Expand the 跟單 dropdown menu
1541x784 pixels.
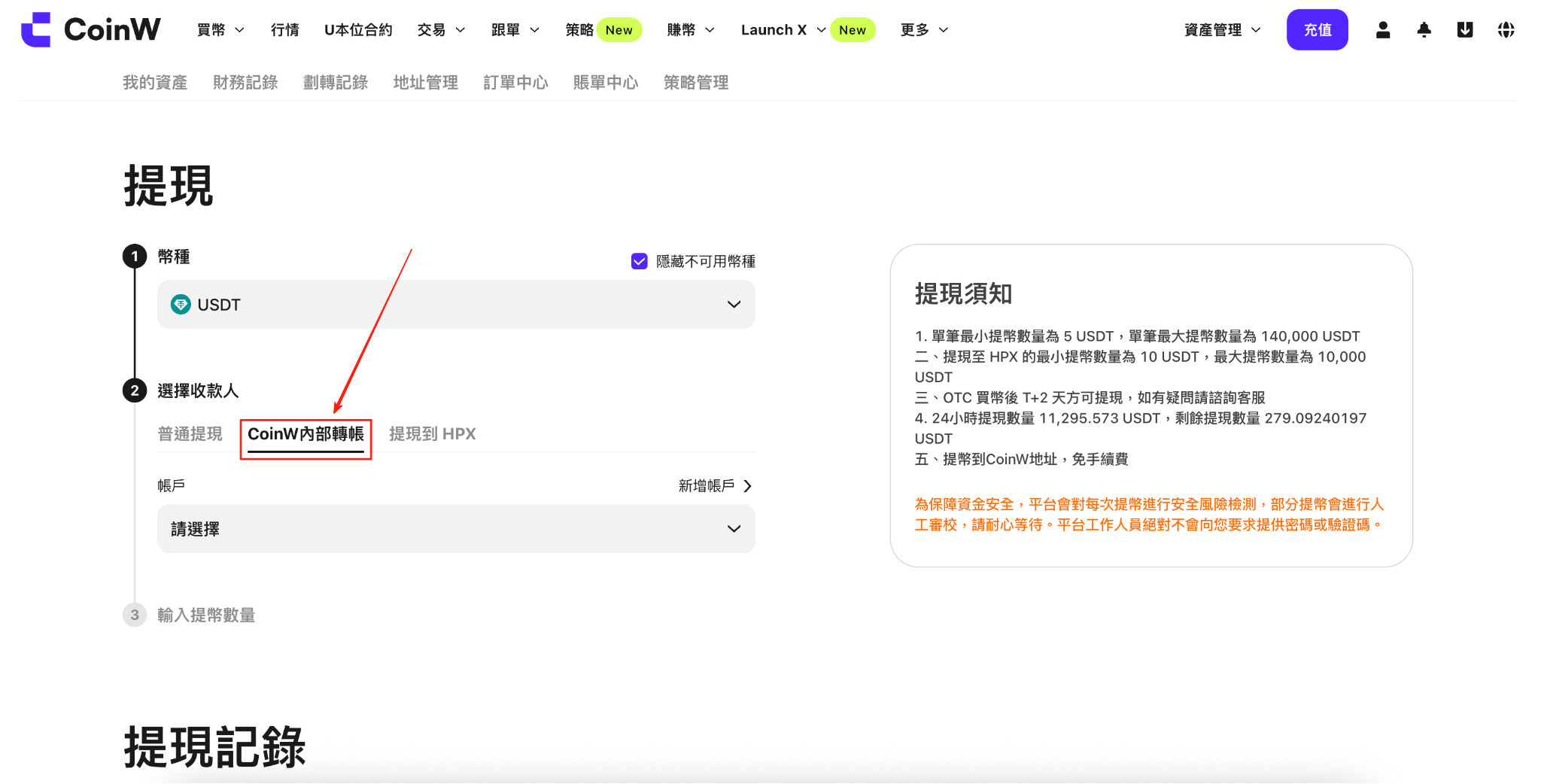pos(515,30)
